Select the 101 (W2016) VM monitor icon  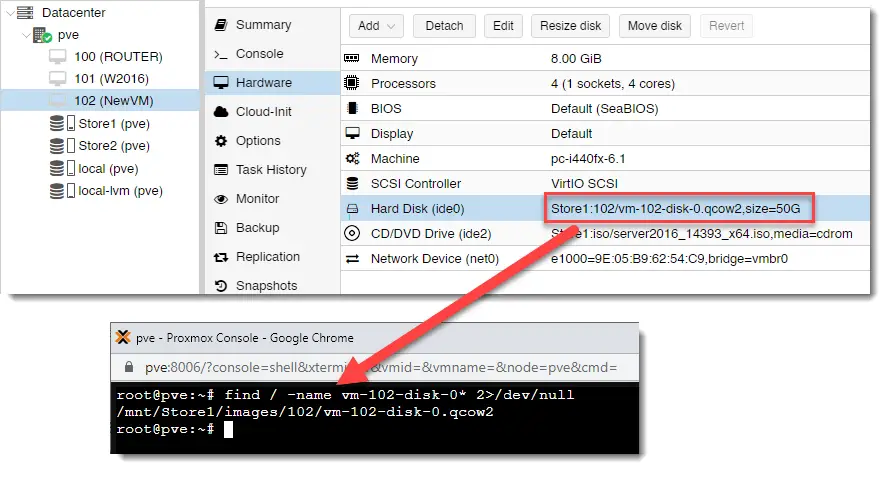click(58, 78)
